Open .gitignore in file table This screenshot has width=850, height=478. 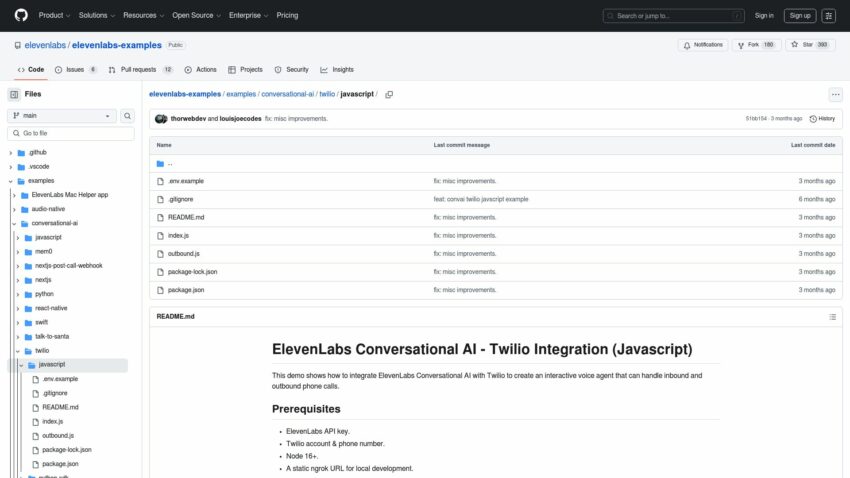click(181, 199)
